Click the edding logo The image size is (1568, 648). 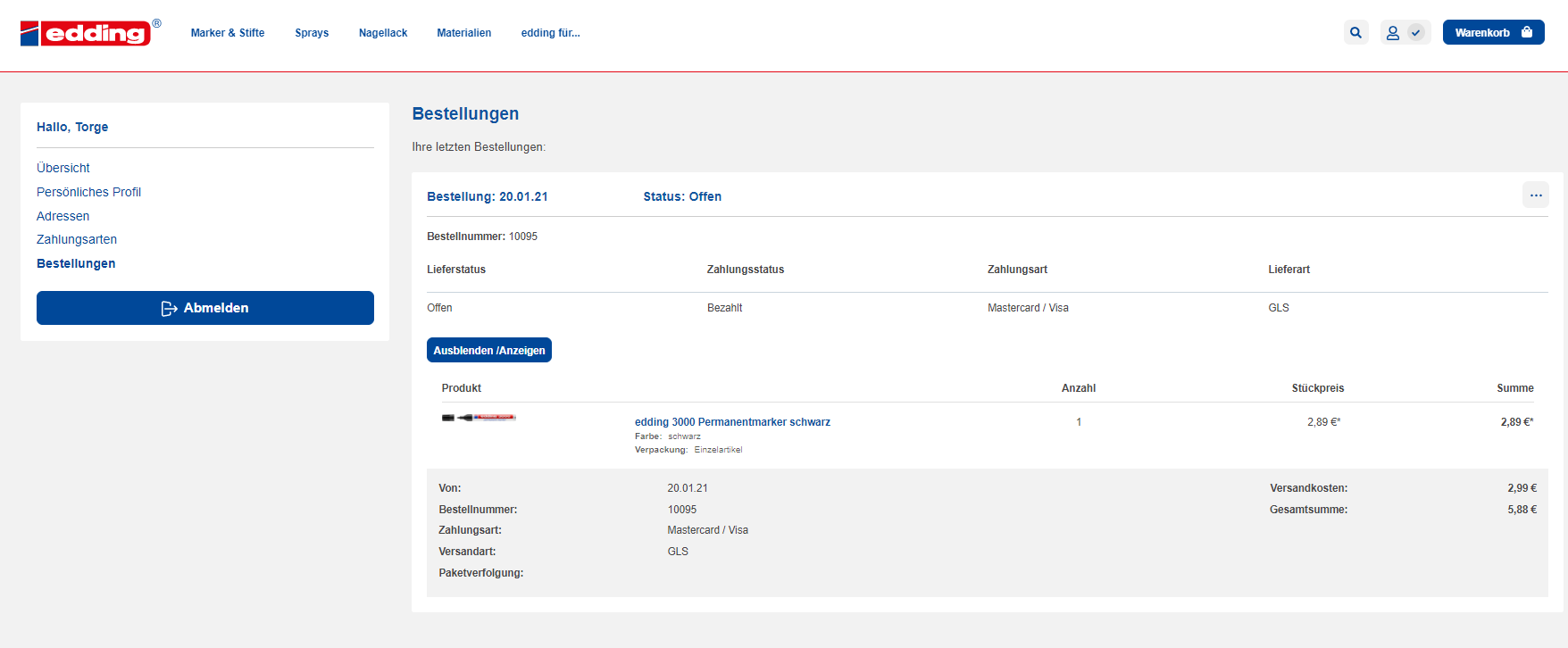(90, 32)
